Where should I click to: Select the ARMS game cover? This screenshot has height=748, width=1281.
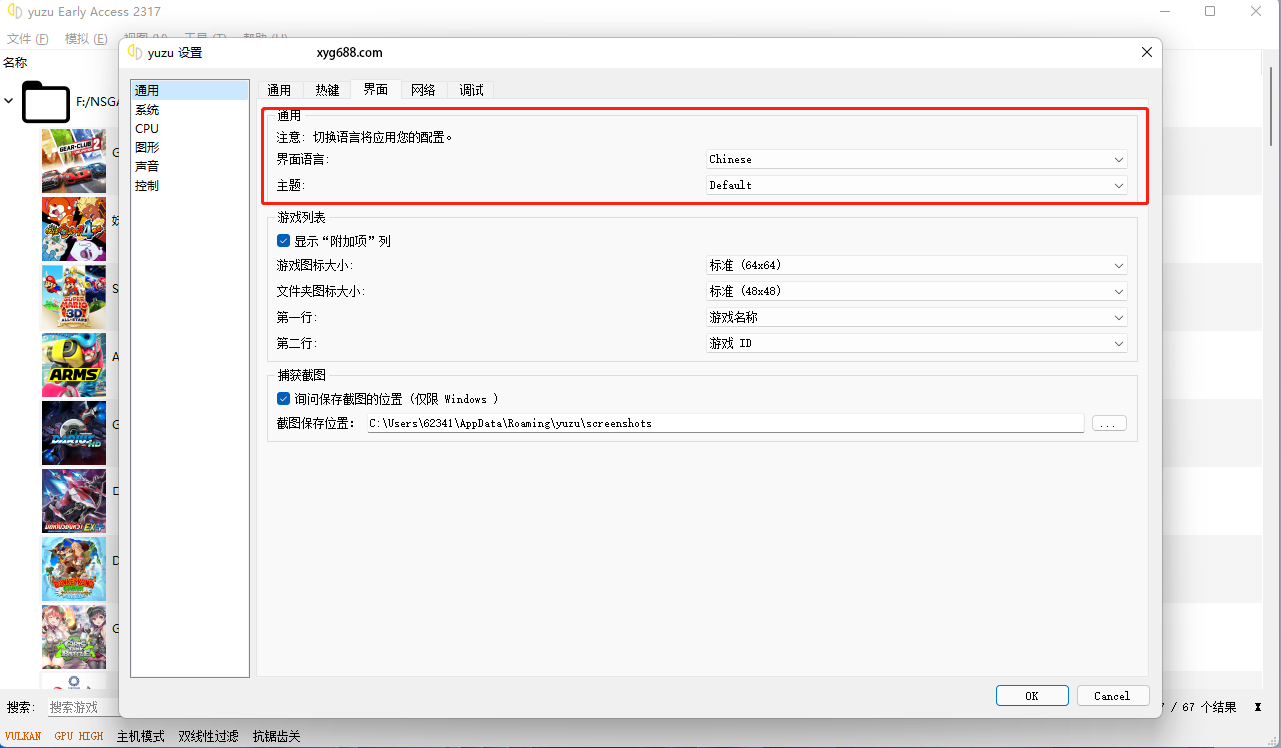click(73, 365)
